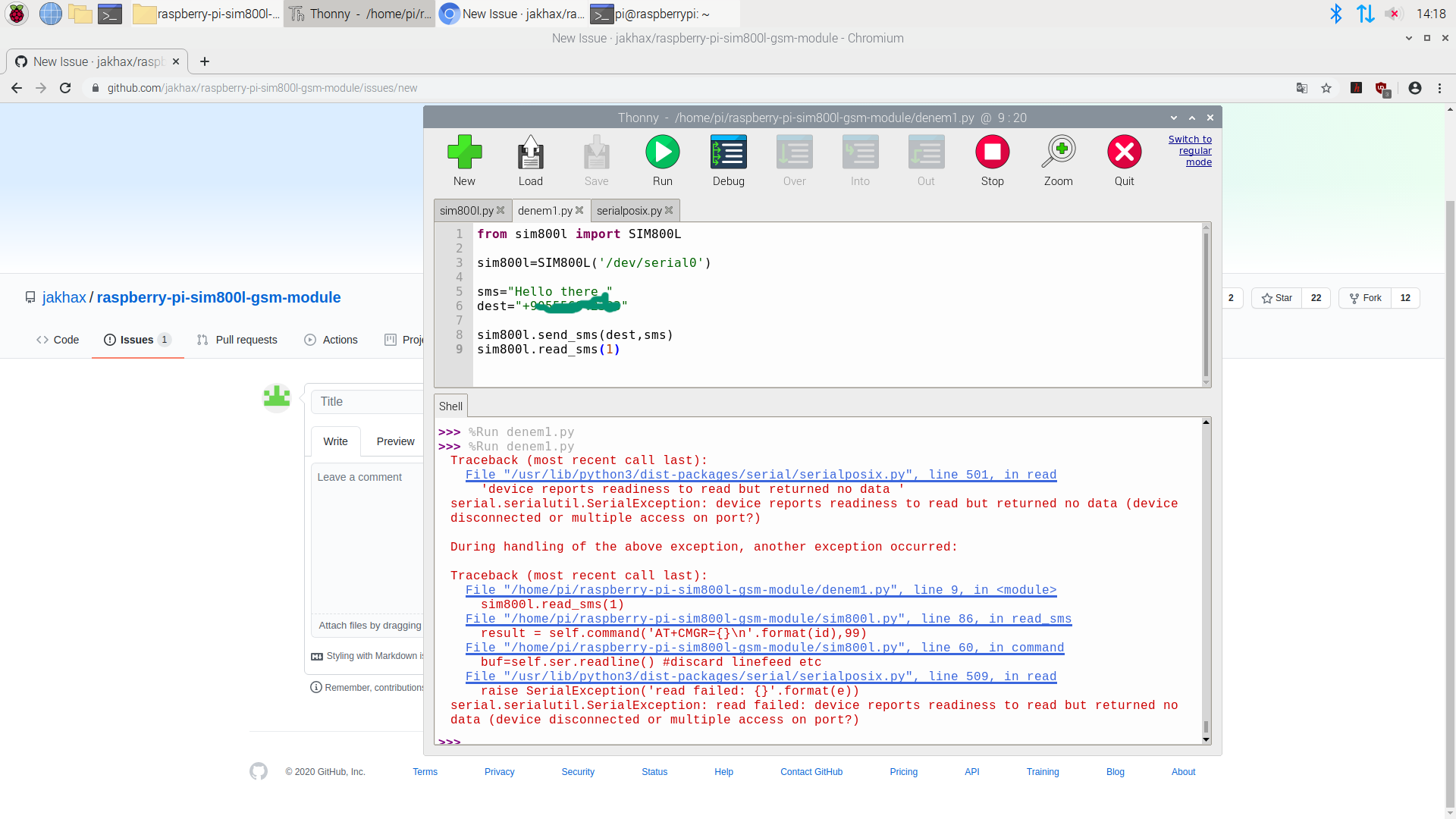Image resolution: width=1456 pixels, height=819 pixels.
Task: Switch to the Preview tab of the comment editor
Action: click(x=394, y=441)
